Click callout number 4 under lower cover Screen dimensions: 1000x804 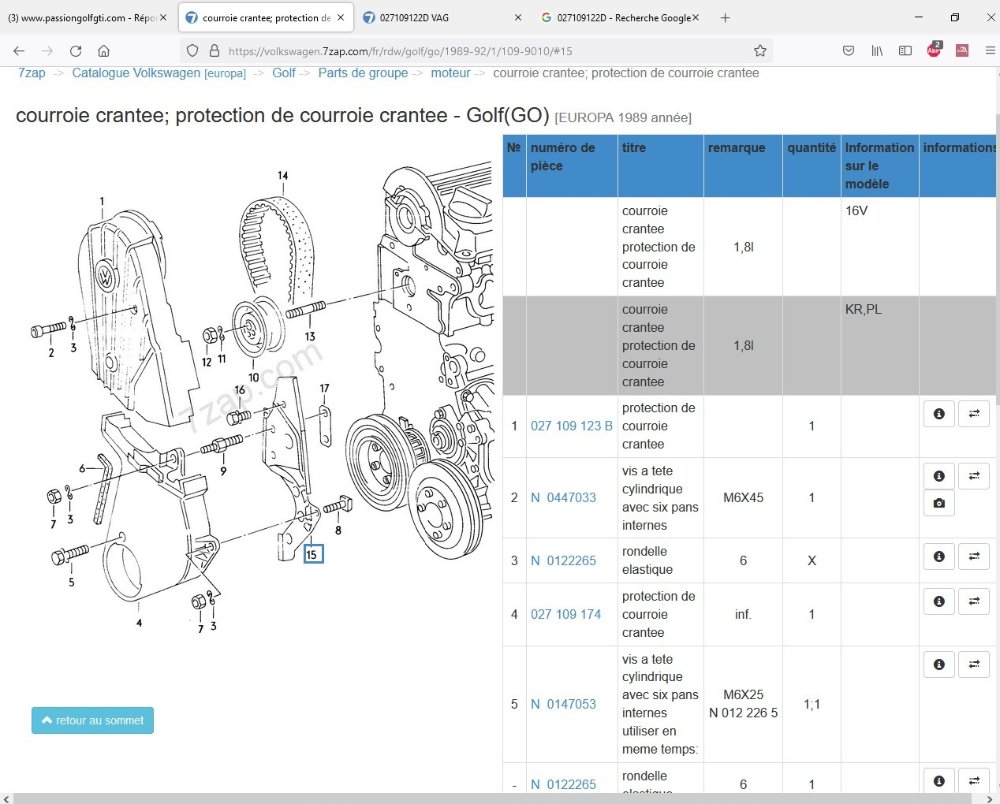(x=139, y=623)
